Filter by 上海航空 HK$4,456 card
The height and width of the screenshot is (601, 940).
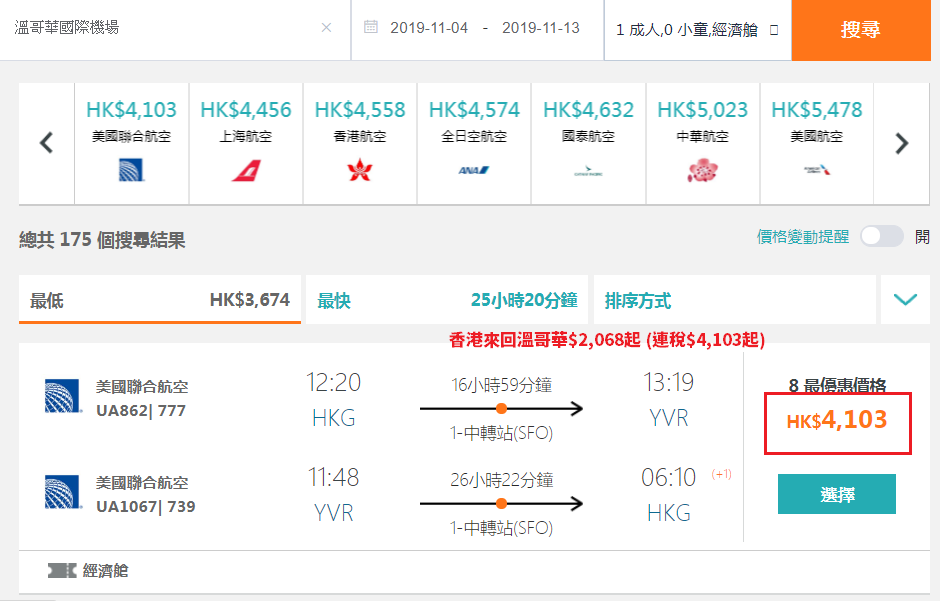tap(246, 143)
